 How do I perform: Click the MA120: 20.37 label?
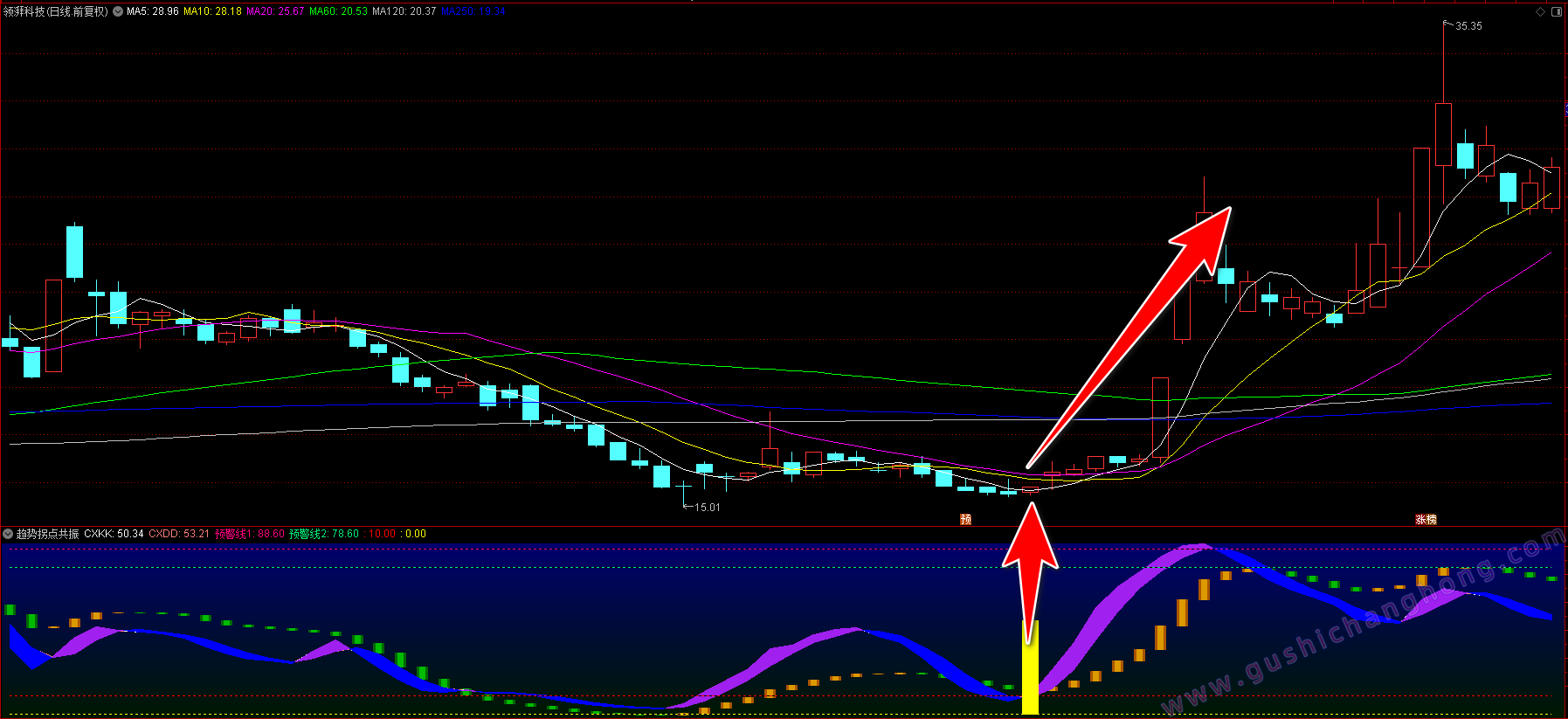(x=404, y=11)
